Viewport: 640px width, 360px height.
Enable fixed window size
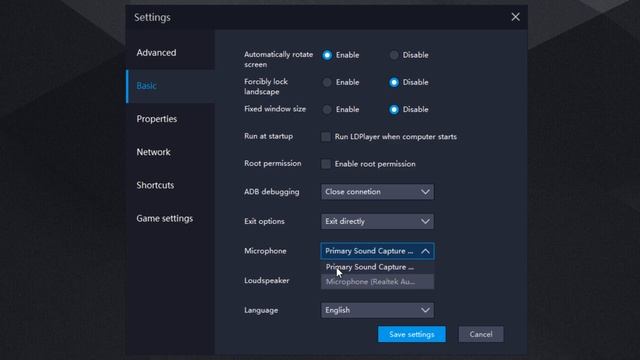coord(327,109)
